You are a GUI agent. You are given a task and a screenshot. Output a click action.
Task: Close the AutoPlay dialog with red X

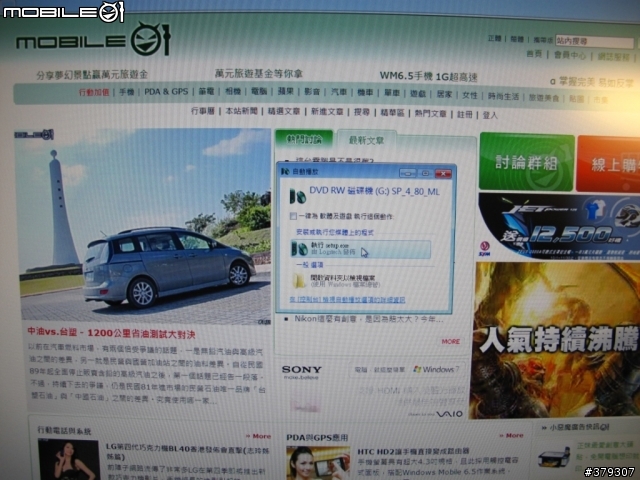443,174
